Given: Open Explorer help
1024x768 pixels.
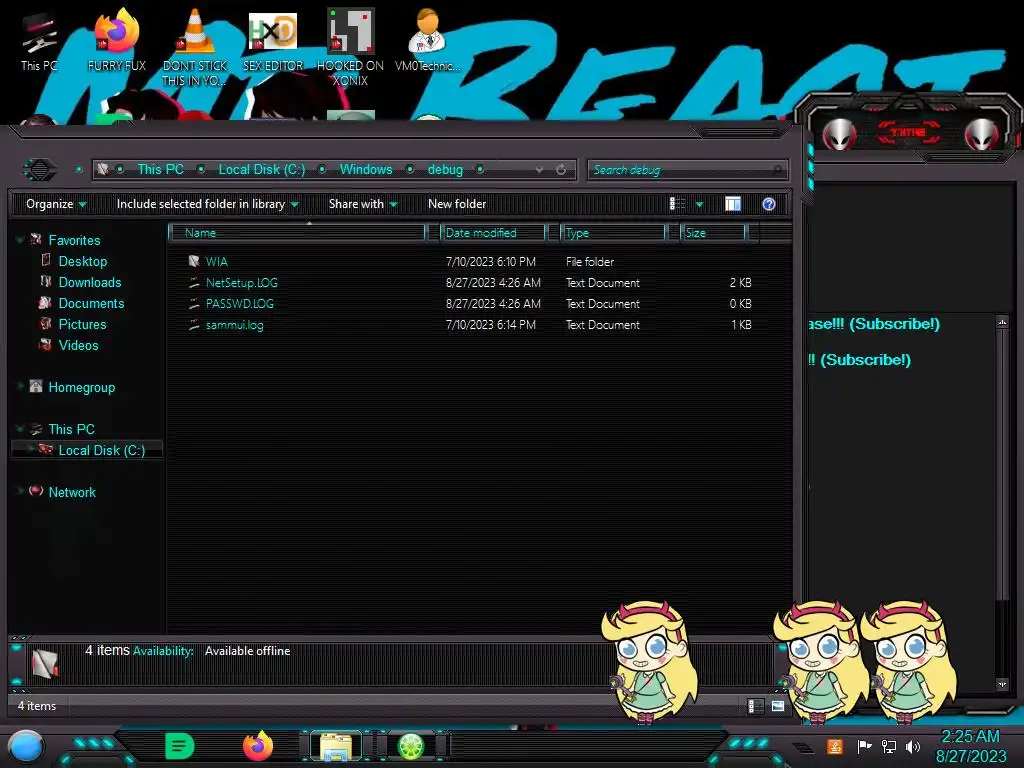Looking at the screenshot, I should pyautogui.click(x=769, y=204).
